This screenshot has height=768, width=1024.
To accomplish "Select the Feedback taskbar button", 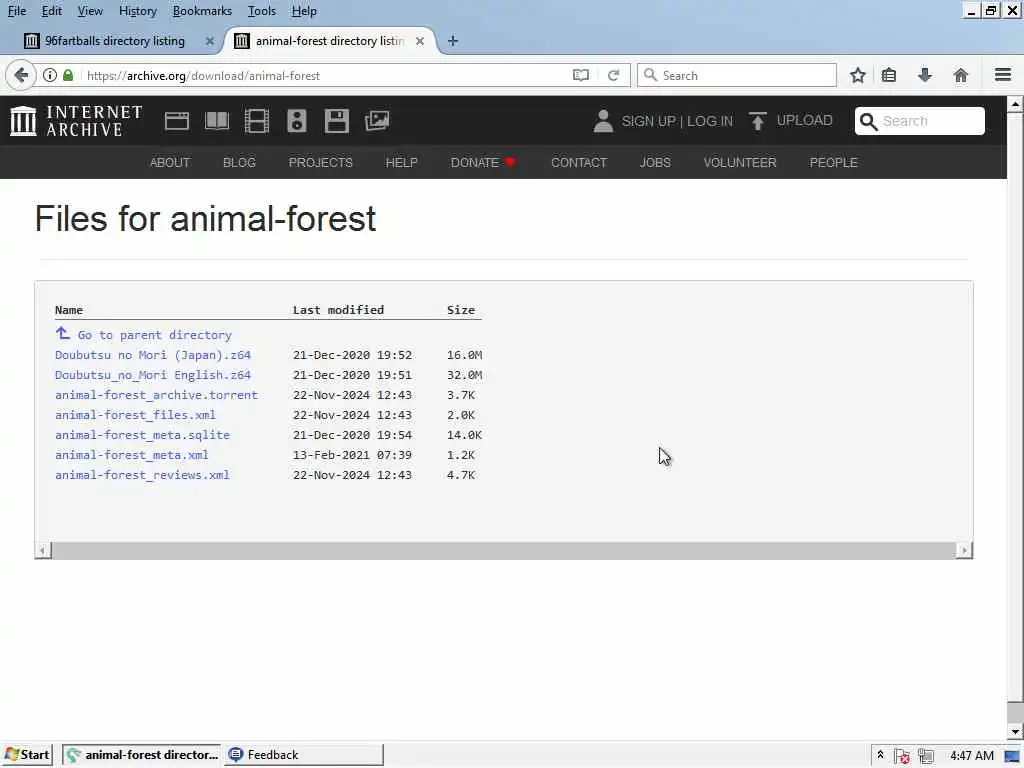I will [304, 755].
